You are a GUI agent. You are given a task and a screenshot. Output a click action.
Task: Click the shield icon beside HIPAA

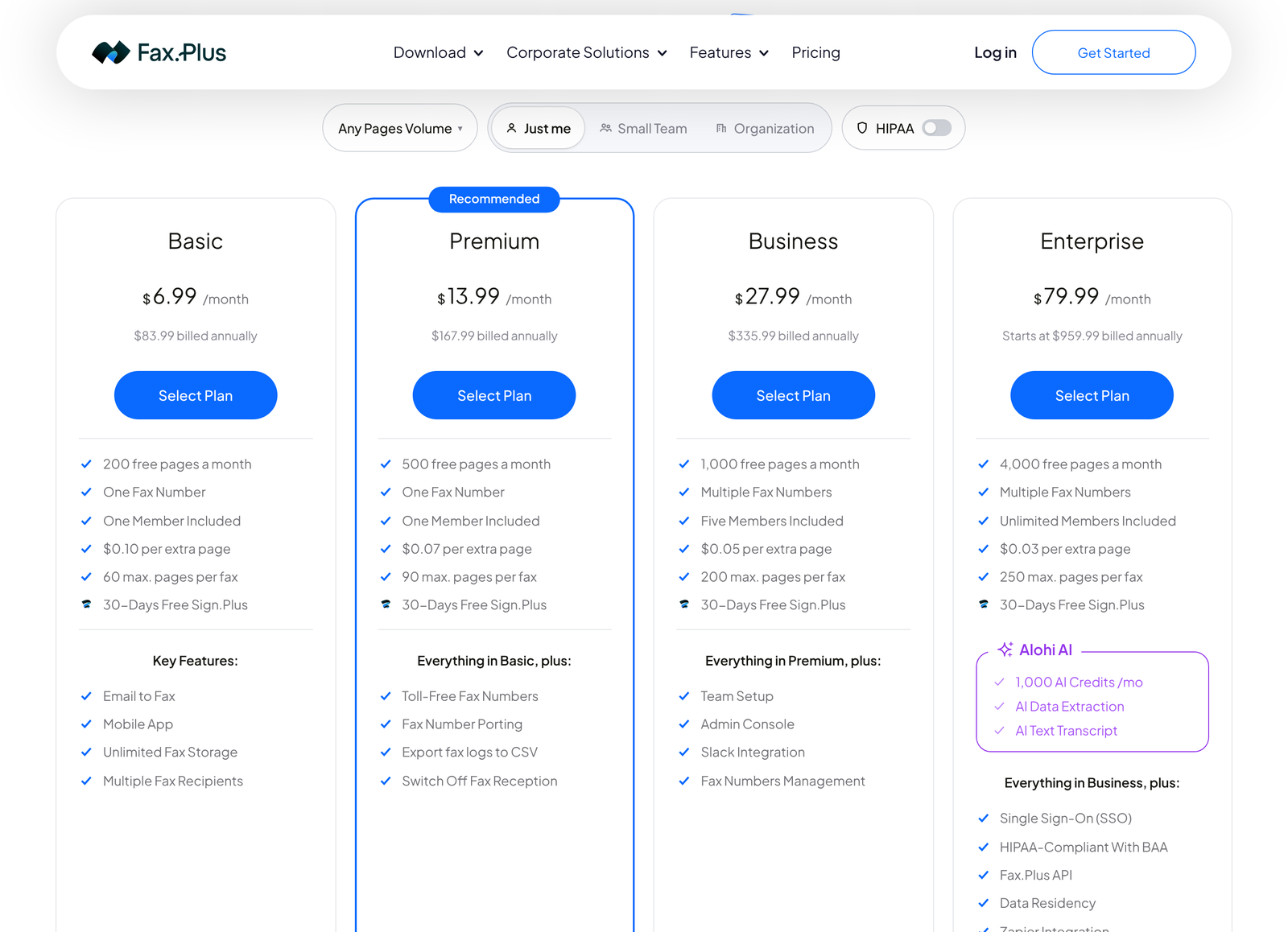[x=862, y=128]
